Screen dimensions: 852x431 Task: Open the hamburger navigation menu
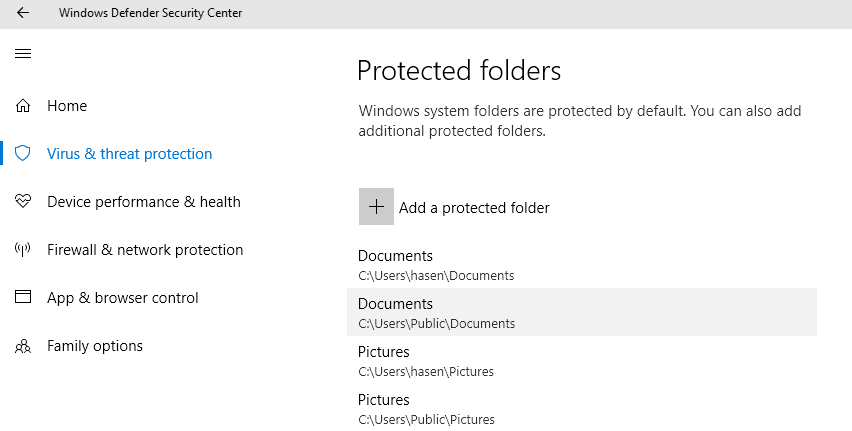[23, 54]
